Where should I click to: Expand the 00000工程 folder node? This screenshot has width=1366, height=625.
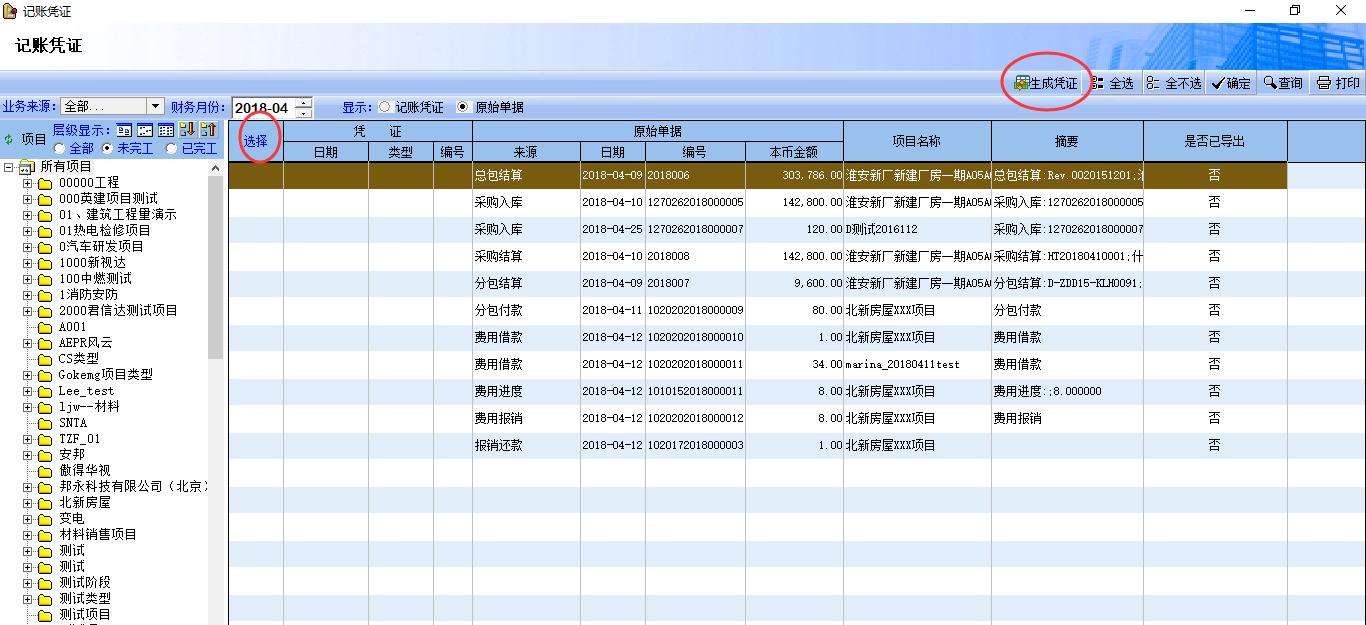click(28, 183)
